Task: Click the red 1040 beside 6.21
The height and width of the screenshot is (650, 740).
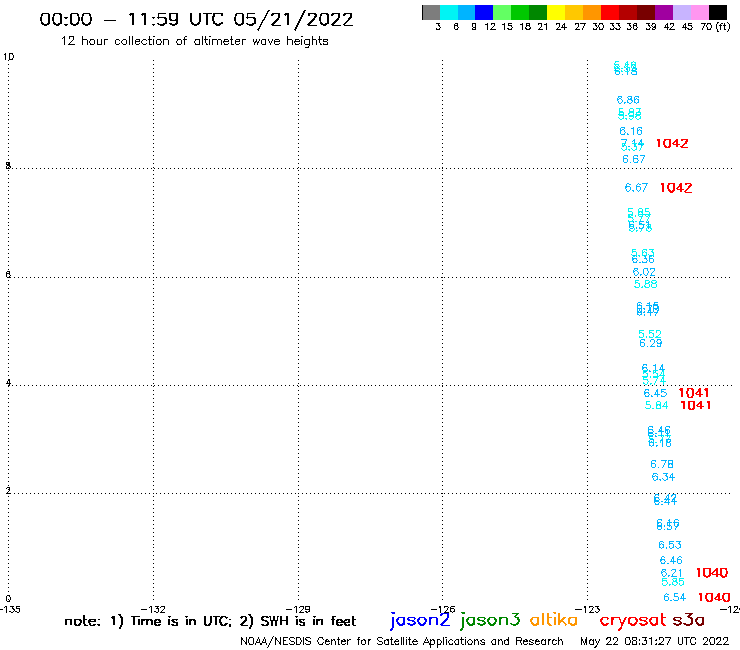Action: pyautogui.click(x=712, y=573)
